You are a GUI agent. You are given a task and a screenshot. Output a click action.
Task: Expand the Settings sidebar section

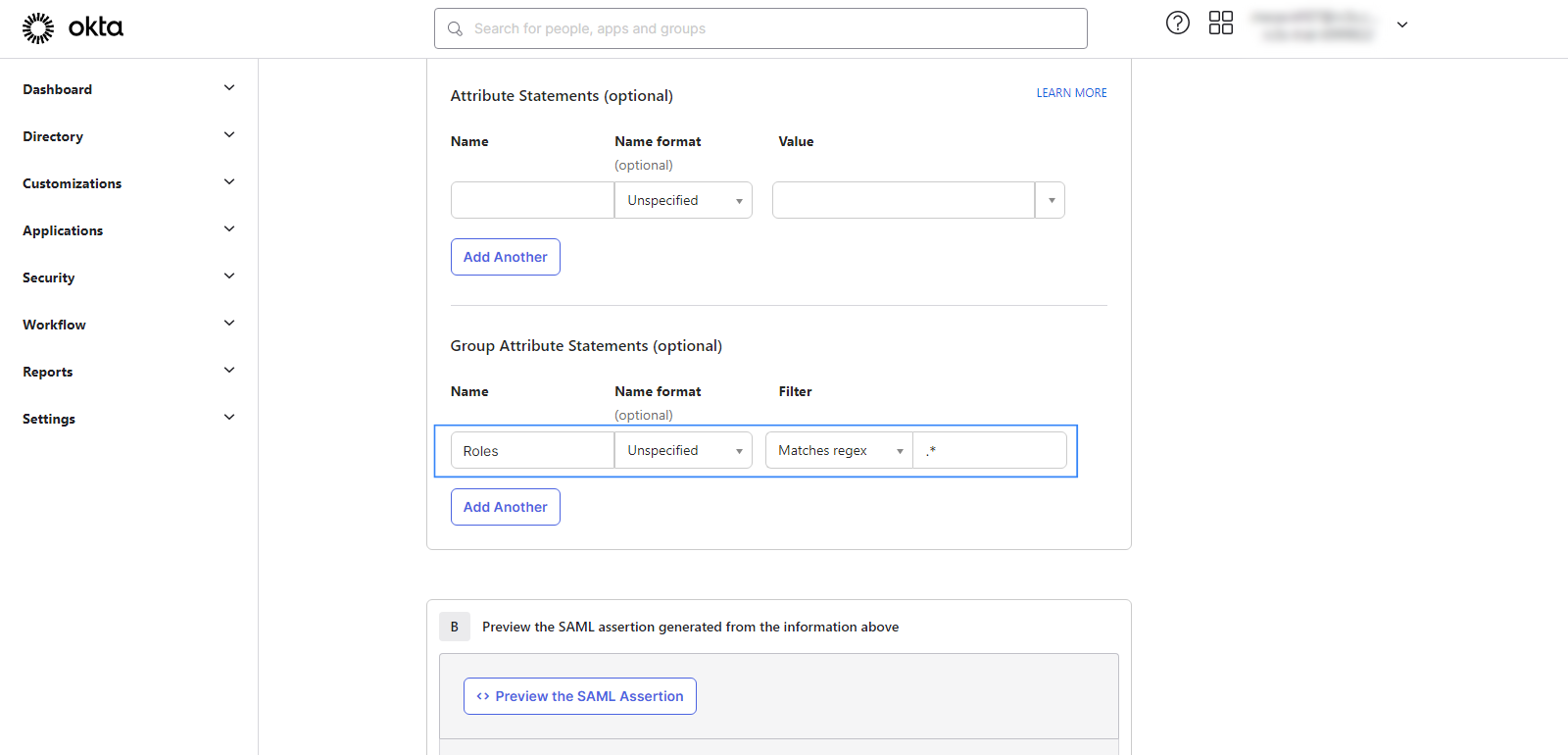(228, 418)
